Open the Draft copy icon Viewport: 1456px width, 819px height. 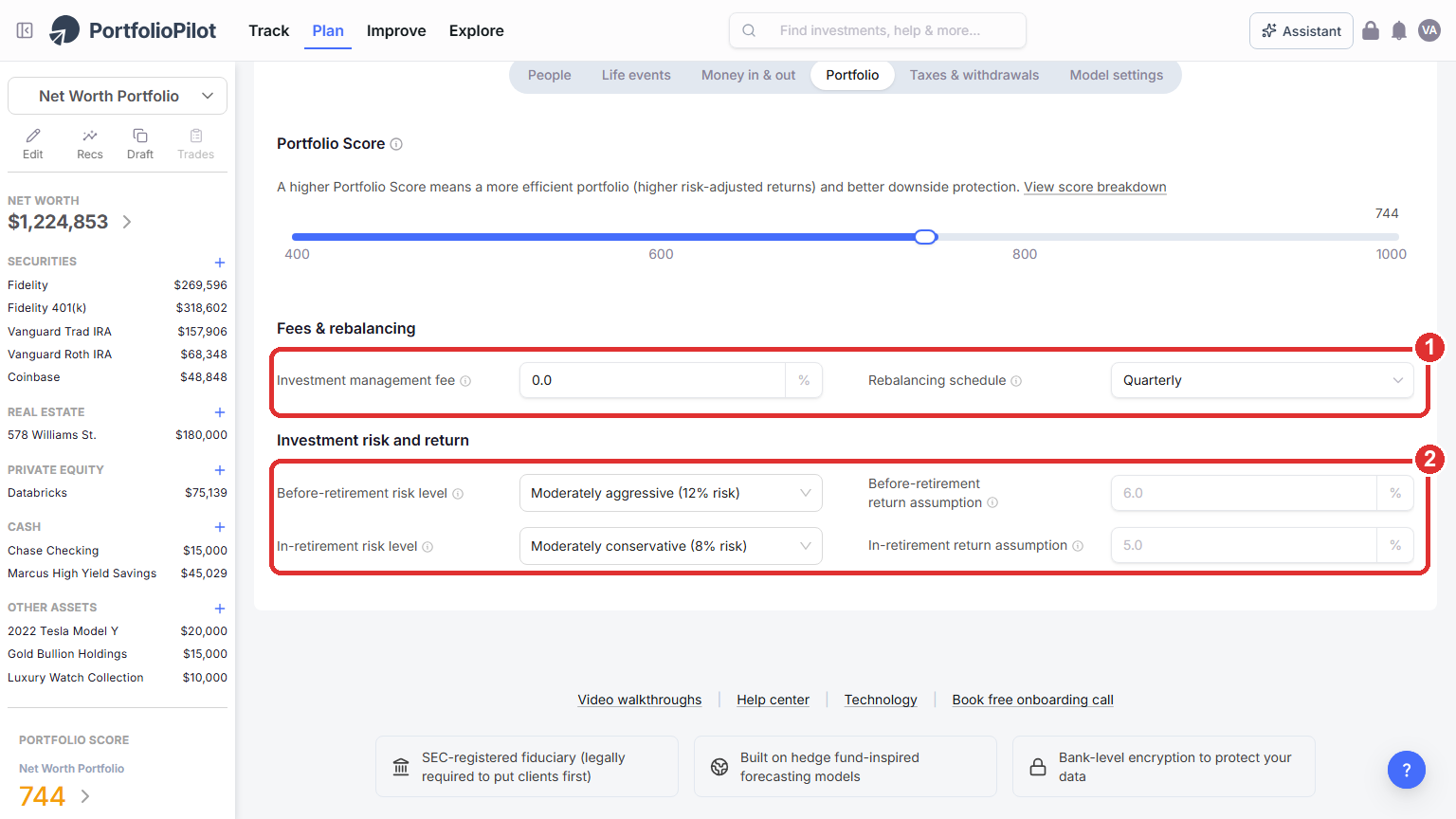point(140,144)
